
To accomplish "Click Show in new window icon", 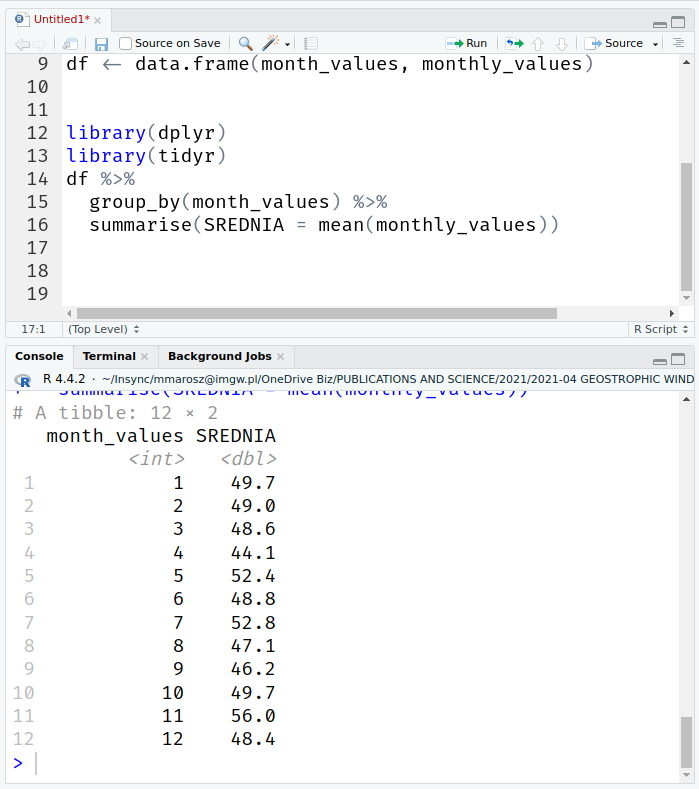I will (70, 44).
